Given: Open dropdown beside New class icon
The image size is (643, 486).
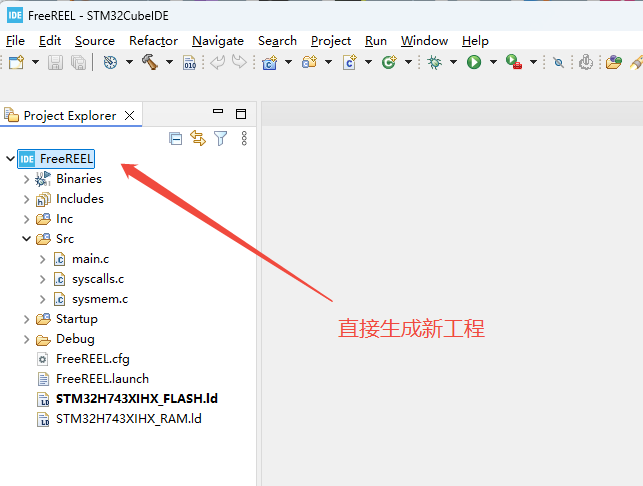Looking at the screenshot, I should 408,62.
